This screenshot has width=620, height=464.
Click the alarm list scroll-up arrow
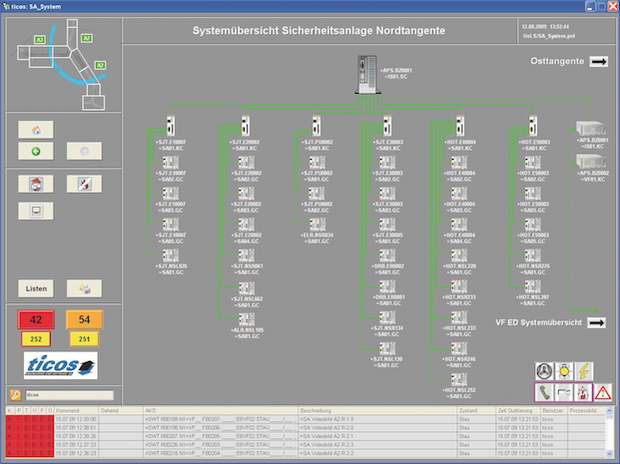(x=609, y=411)
